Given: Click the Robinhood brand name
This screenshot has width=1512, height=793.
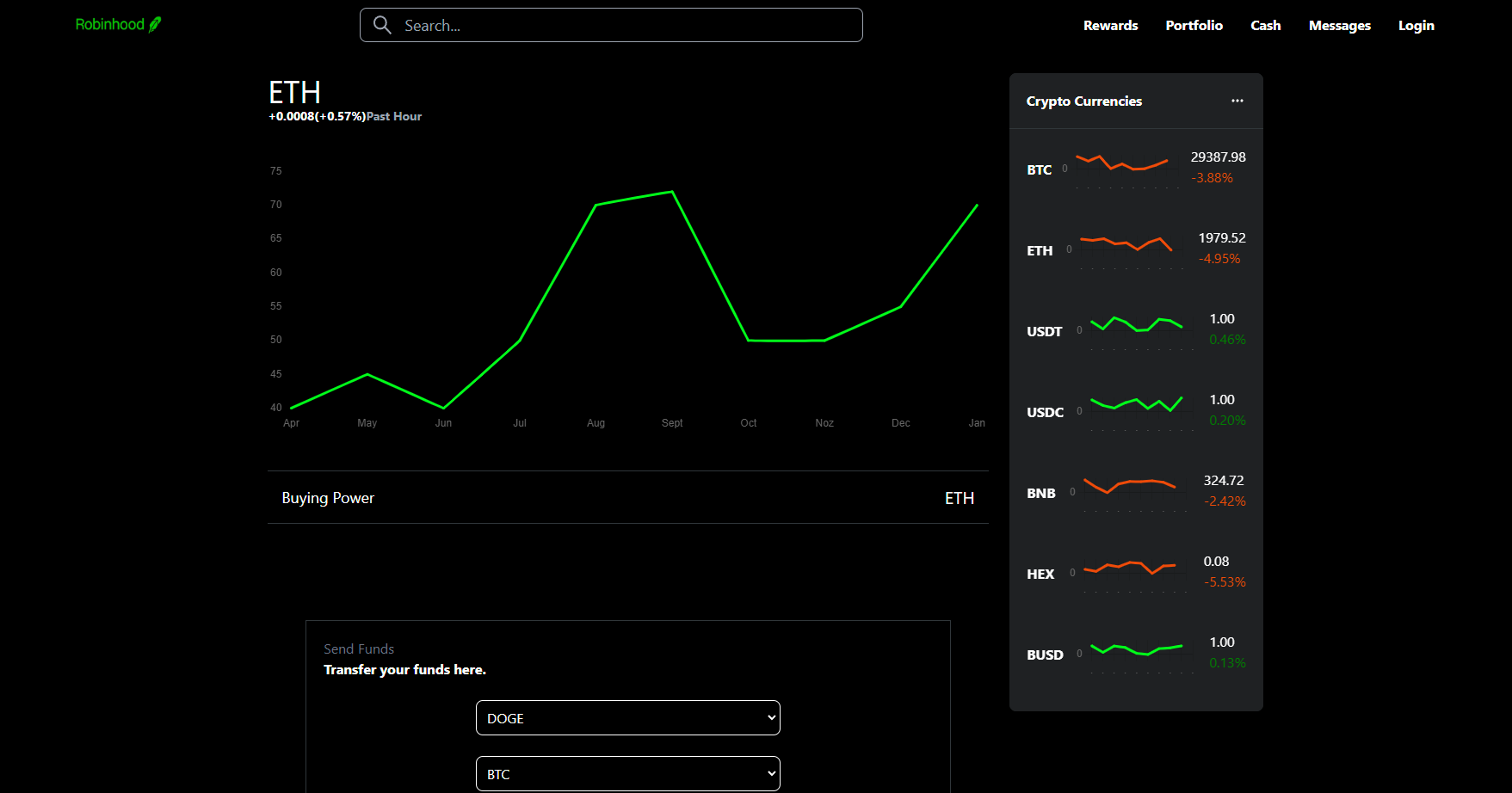Looking at the screenshot, I should click(x=110, y=24).
